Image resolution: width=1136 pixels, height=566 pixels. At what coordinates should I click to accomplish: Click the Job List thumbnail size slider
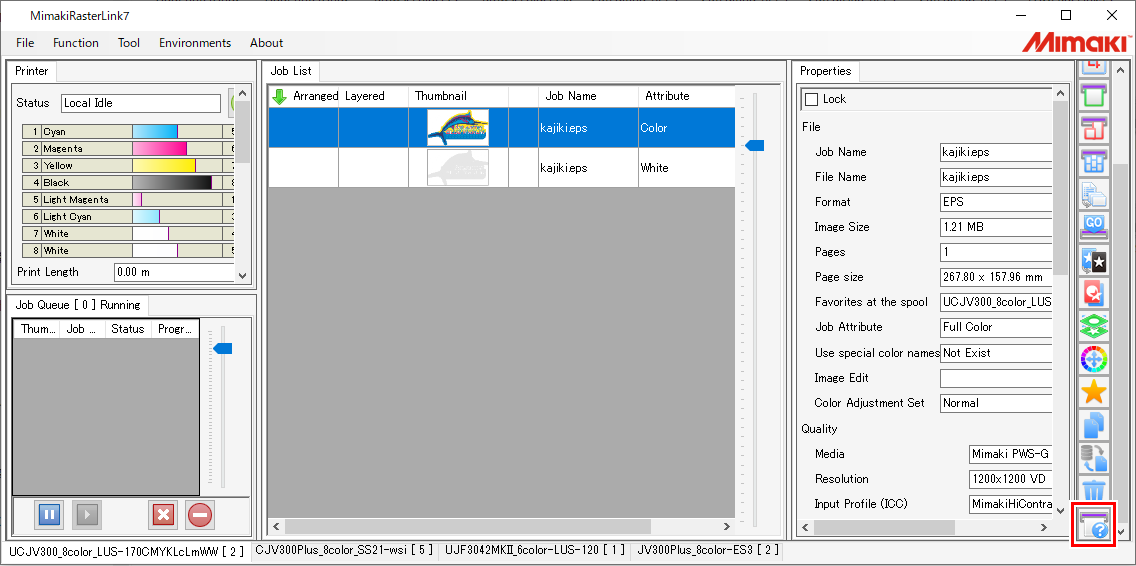755,146
